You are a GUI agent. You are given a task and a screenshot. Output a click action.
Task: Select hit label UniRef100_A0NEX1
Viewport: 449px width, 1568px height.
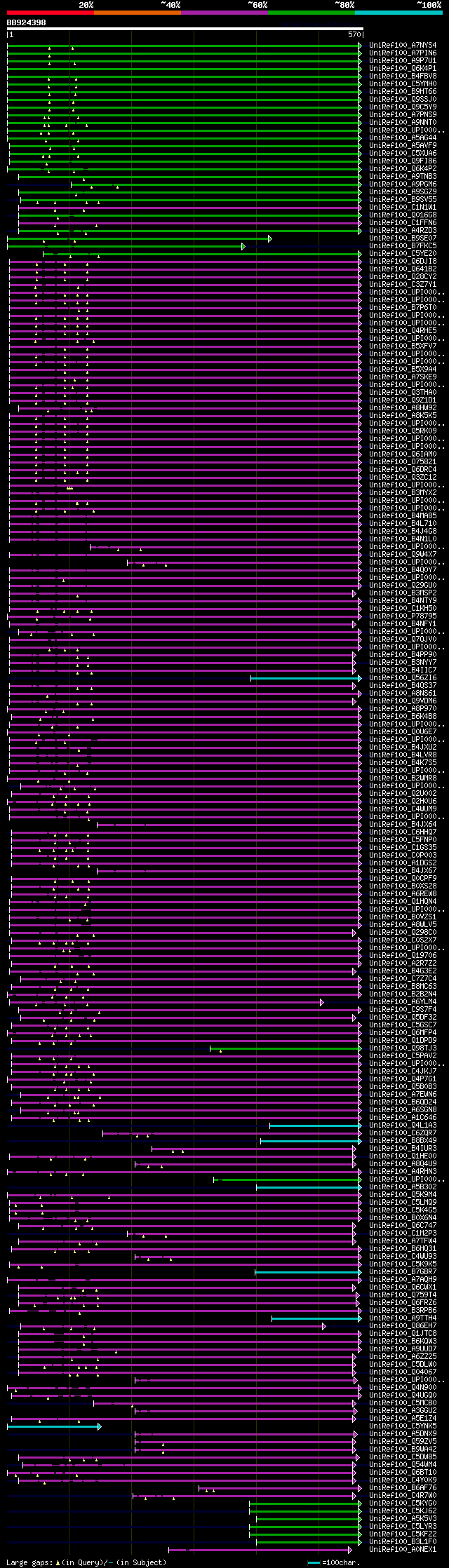[x=403, y=1550]
